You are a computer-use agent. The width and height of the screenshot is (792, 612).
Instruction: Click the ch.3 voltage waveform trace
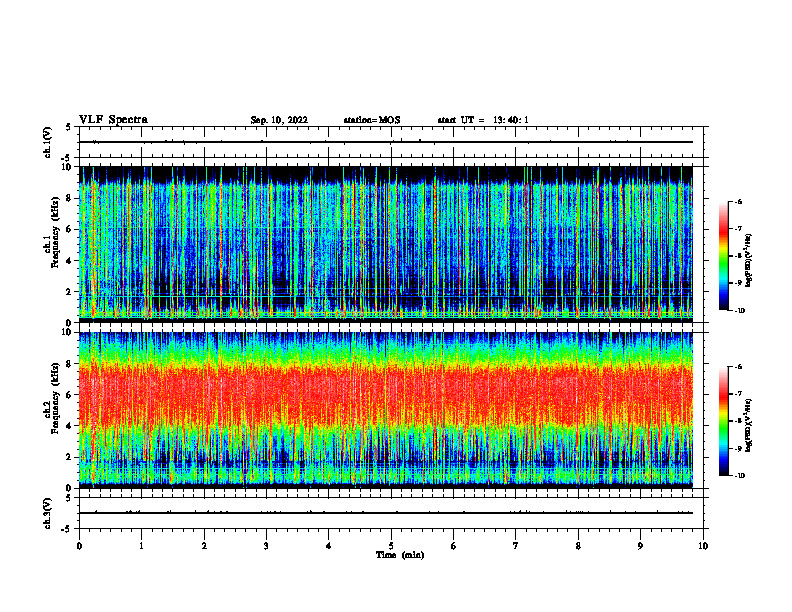tap(386, 513)
